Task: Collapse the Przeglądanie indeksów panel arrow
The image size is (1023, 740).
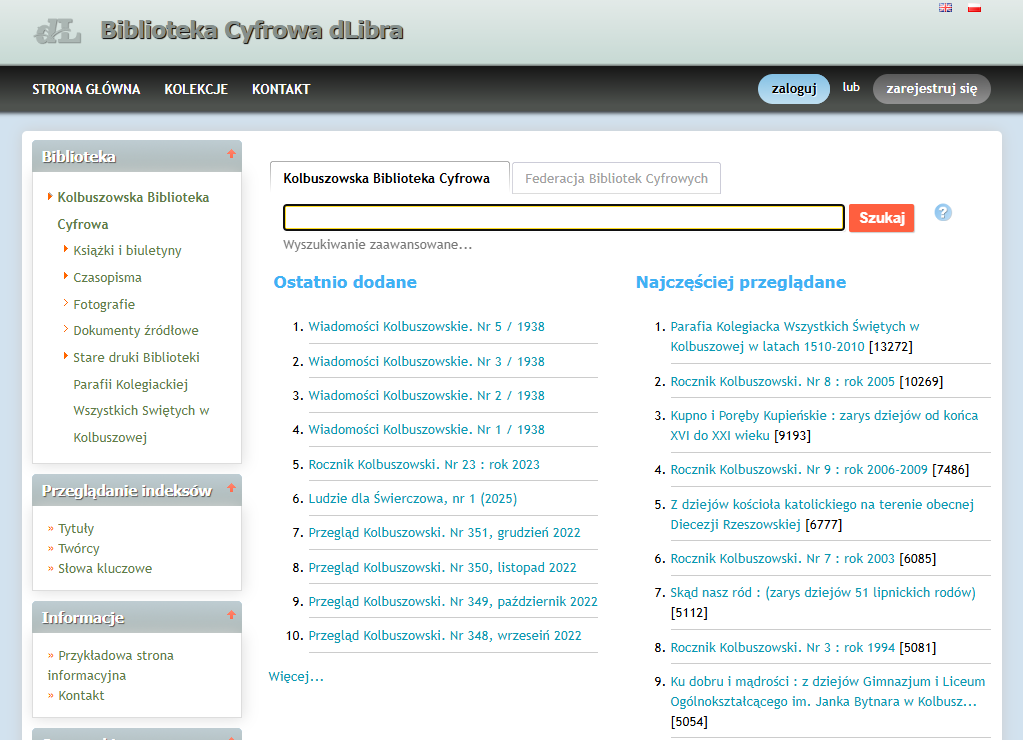Action: 231,488
